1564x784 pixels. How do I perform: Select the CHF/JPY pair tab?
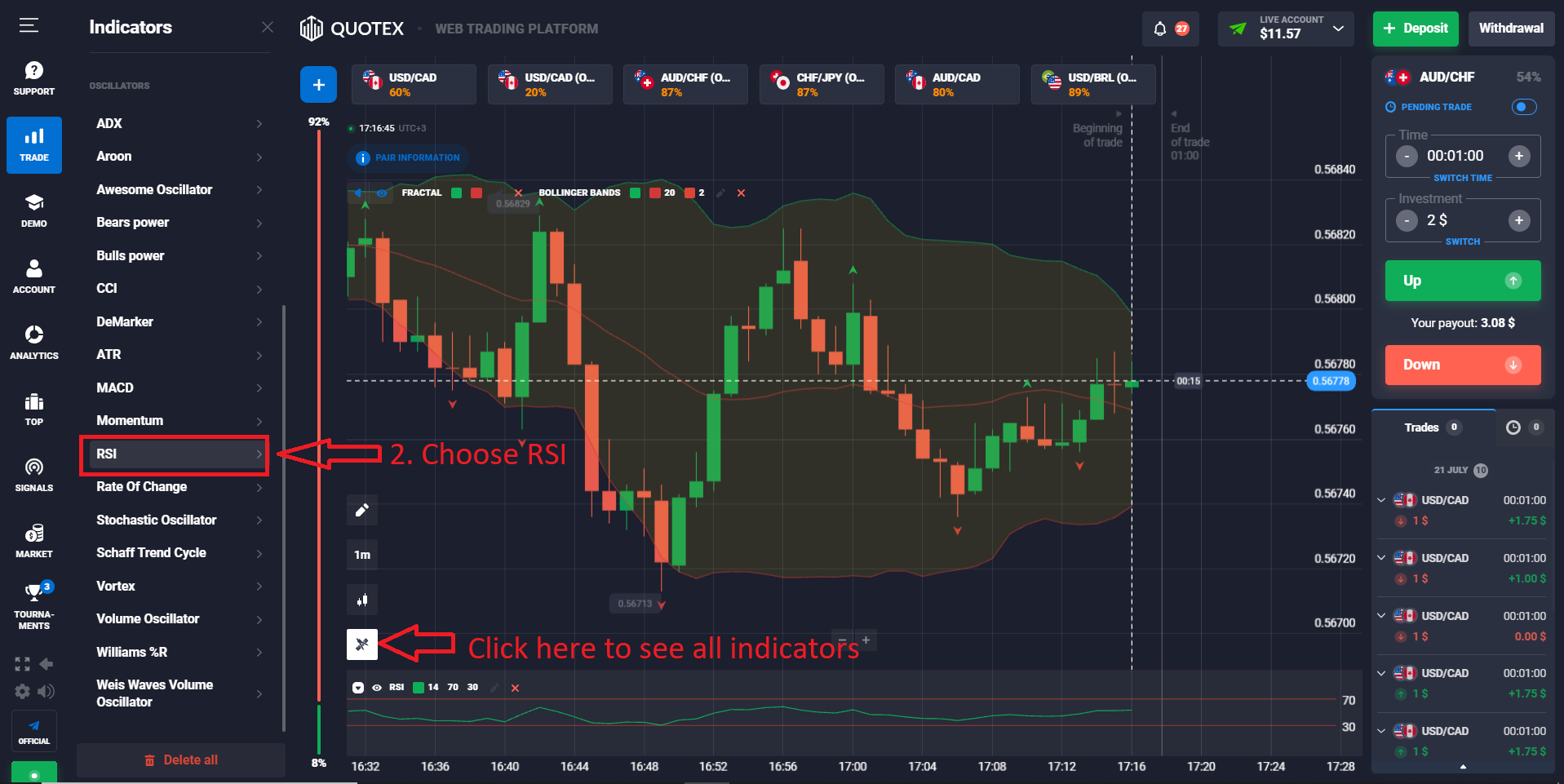(821, 84)
